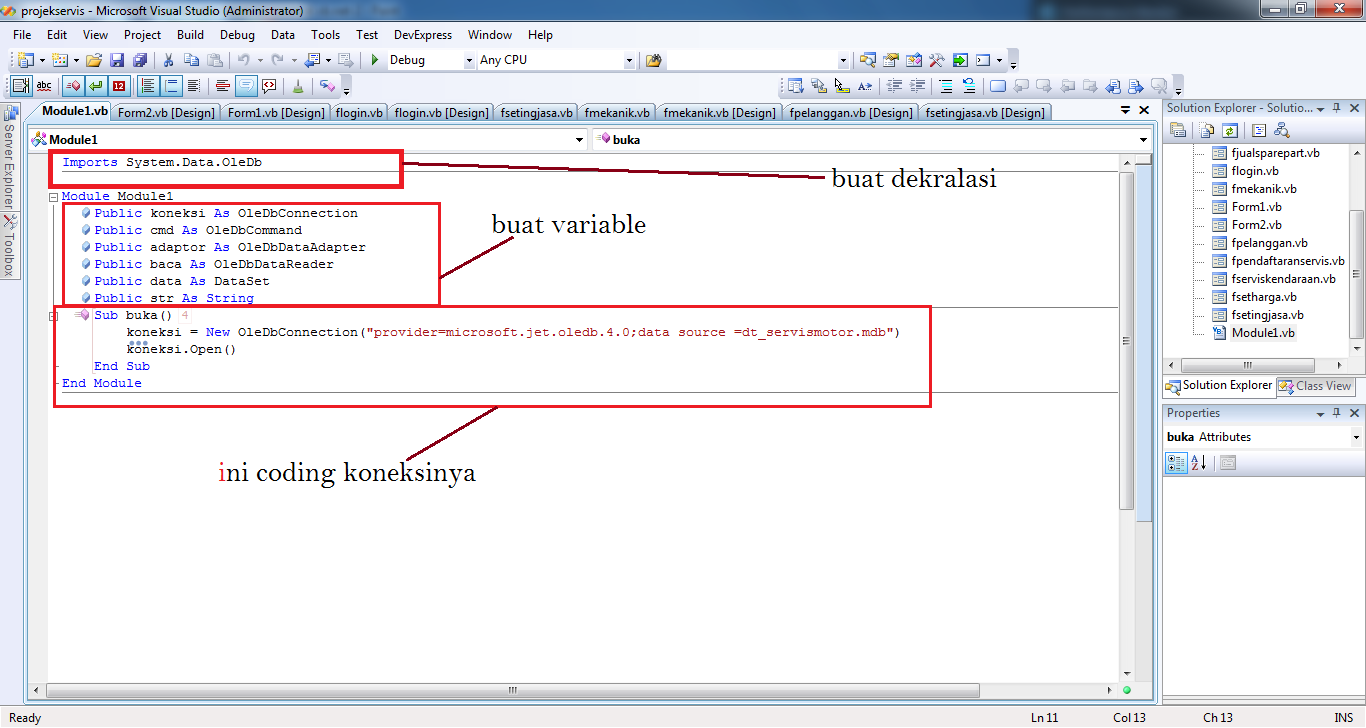Switch to Form2.vb [Design] tab
1366x728 pixels.
[x=165, y=113]
